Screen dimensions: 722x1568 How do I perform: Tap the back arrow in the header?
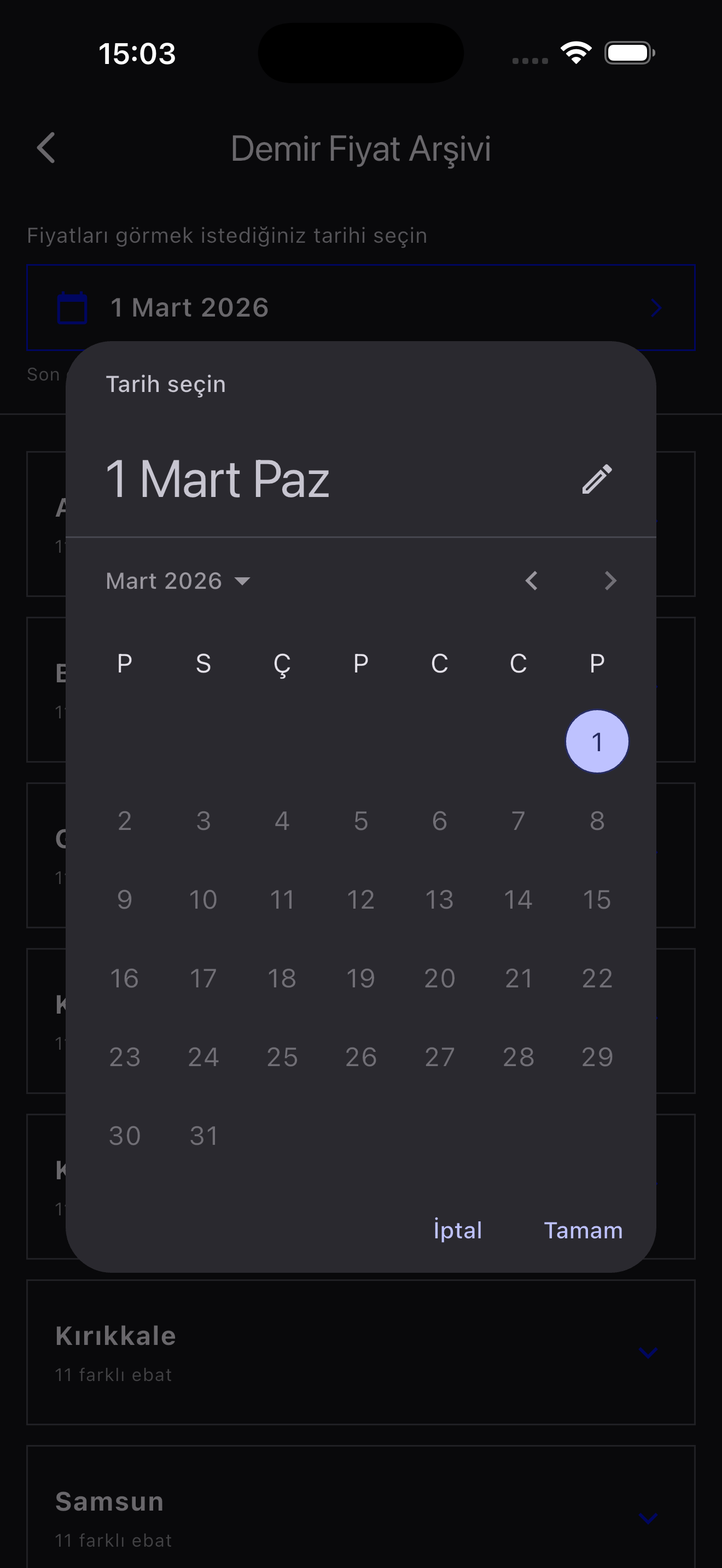46,148
